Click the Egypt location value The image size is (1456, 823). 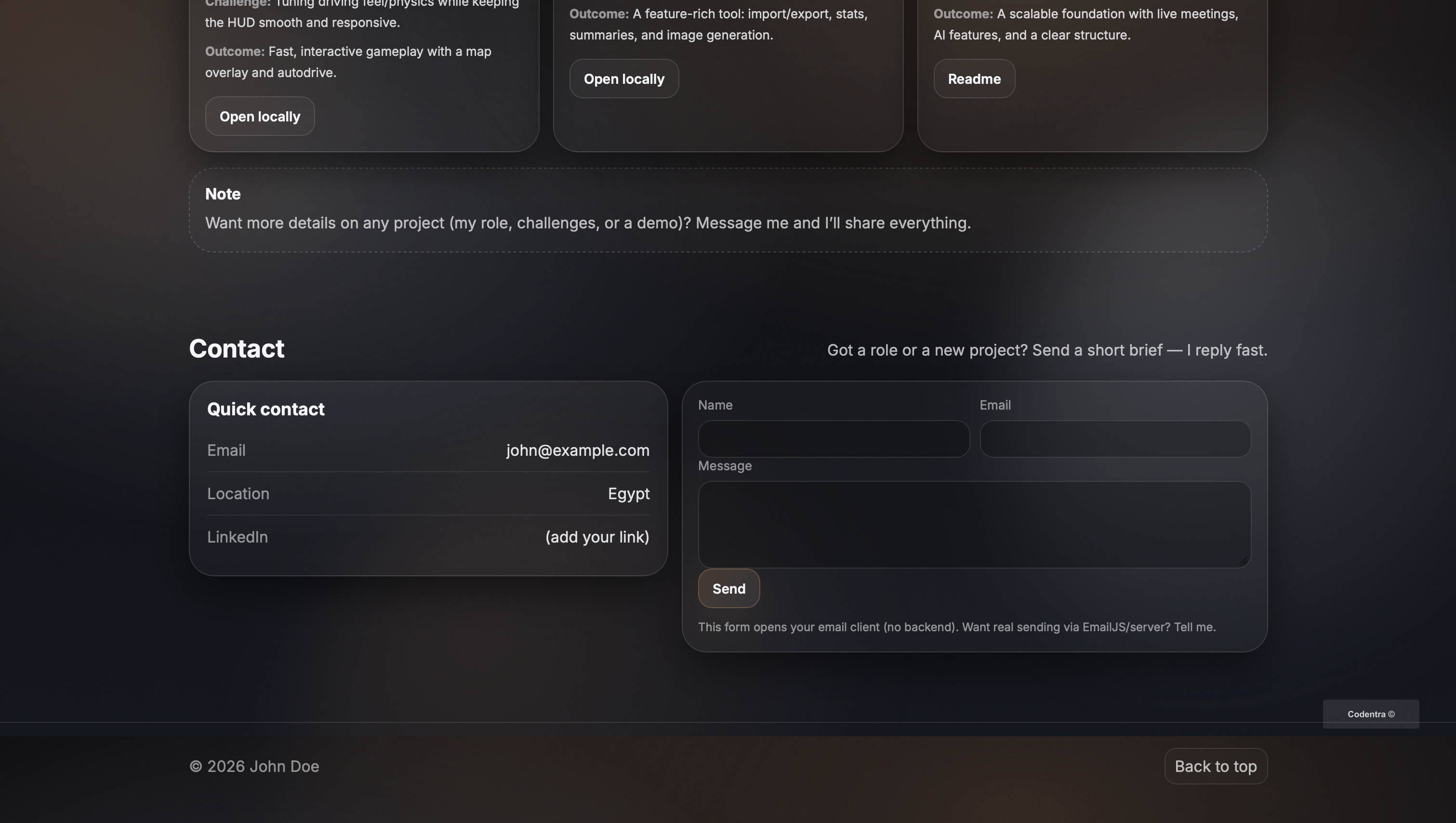coord(628,494)
